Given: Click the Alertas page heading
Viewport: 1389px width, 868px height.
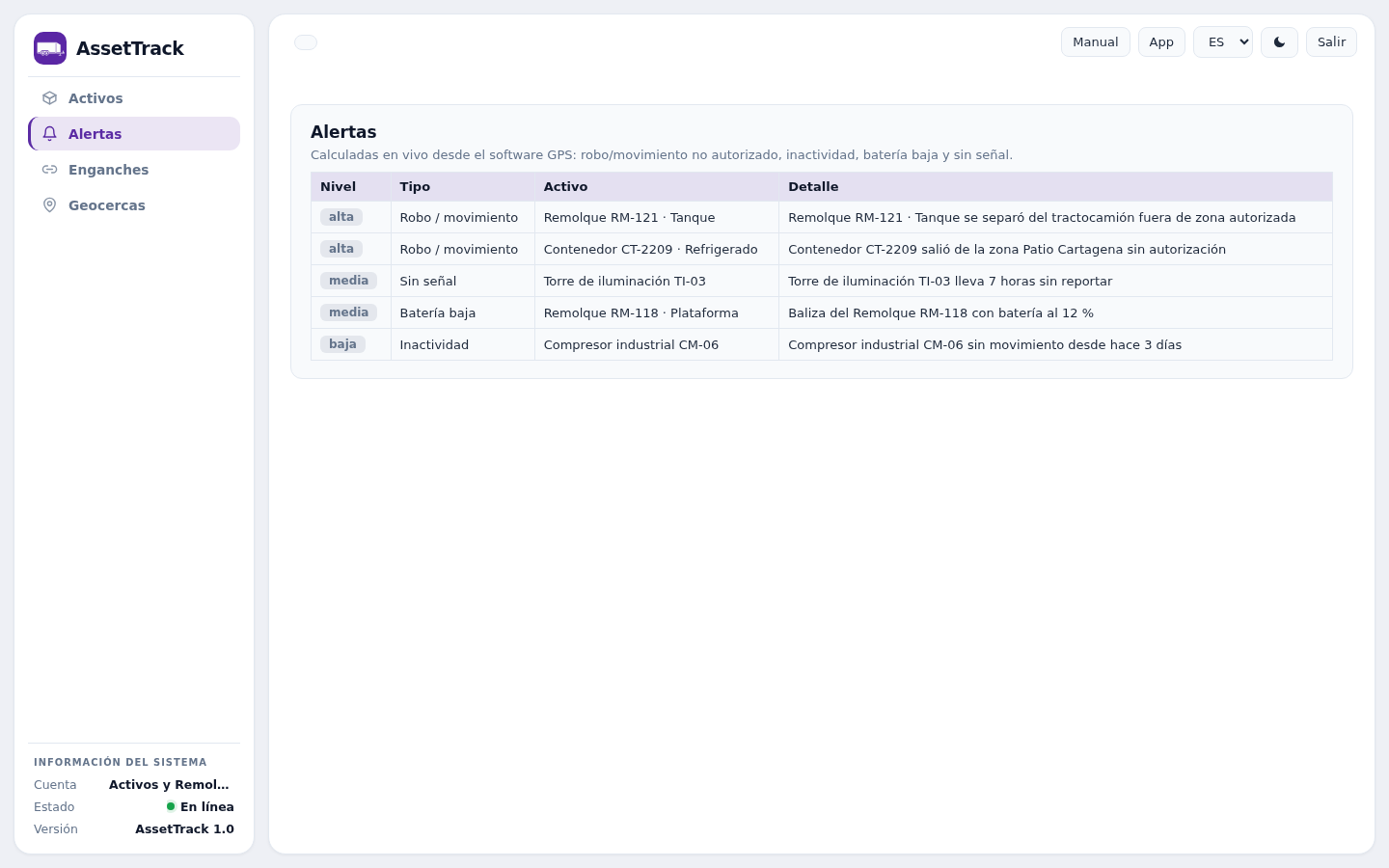Looking at the screenshot, I should (343, 132).
